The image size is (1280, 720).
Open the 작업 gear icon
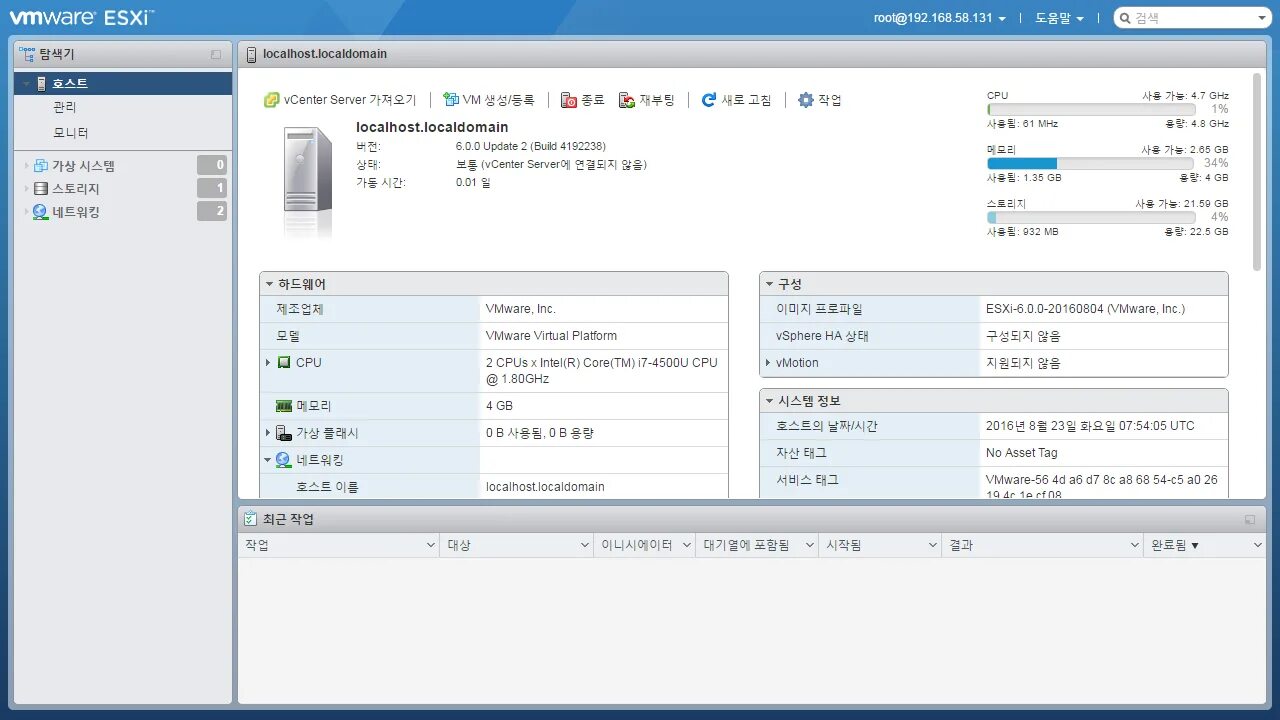point(806,100)
